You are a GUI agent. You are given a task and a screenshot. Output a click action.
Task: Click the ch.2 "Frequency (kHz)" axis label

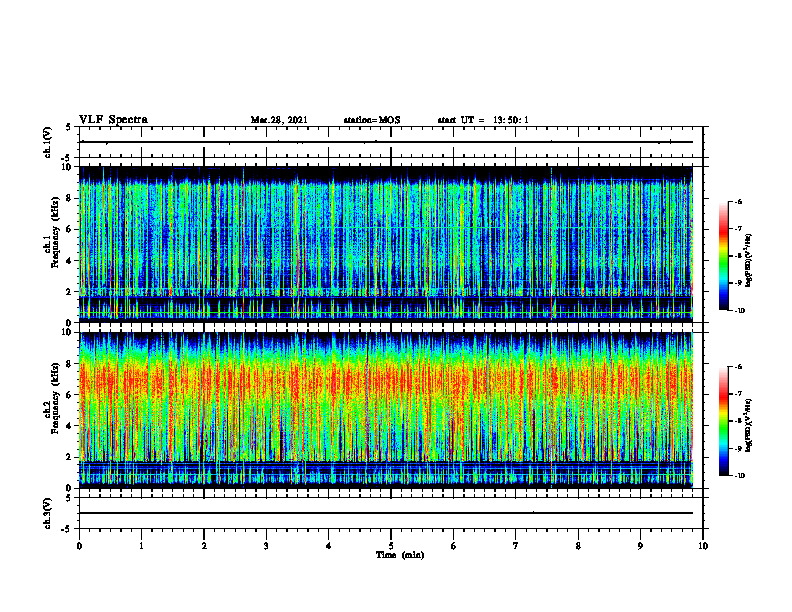pyautogui.click(x=56, y=398)
